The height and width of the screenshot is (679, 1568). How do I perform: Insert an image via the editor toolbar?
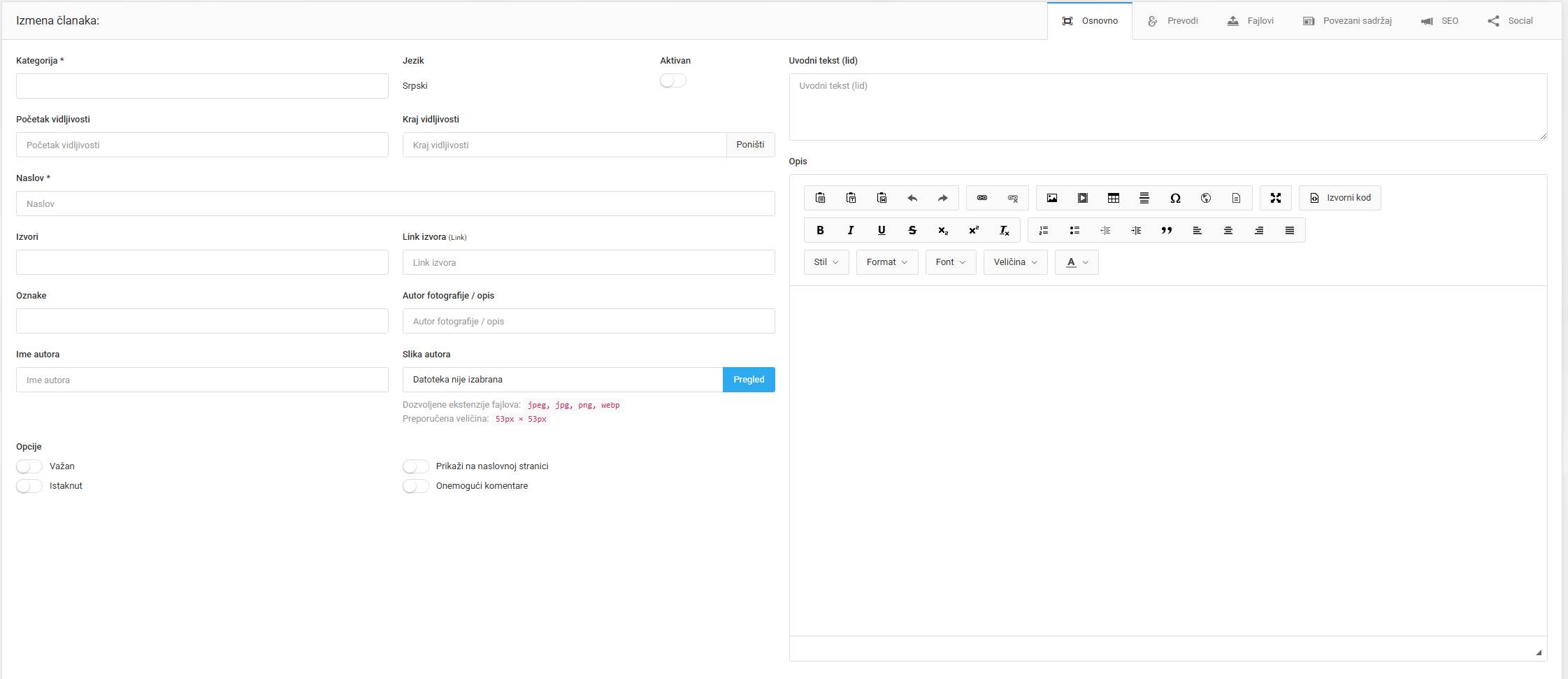pos(1051,198)
